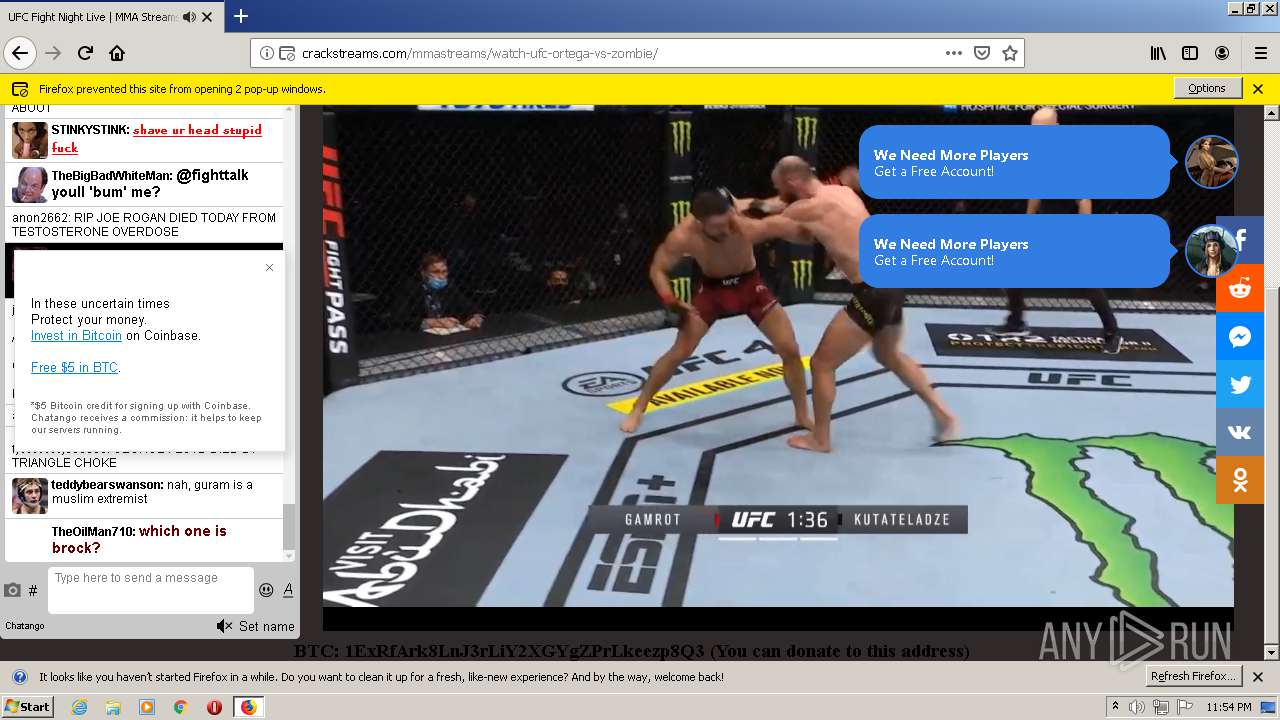Close the Coinbase ad popup

(x=269, y=267)
